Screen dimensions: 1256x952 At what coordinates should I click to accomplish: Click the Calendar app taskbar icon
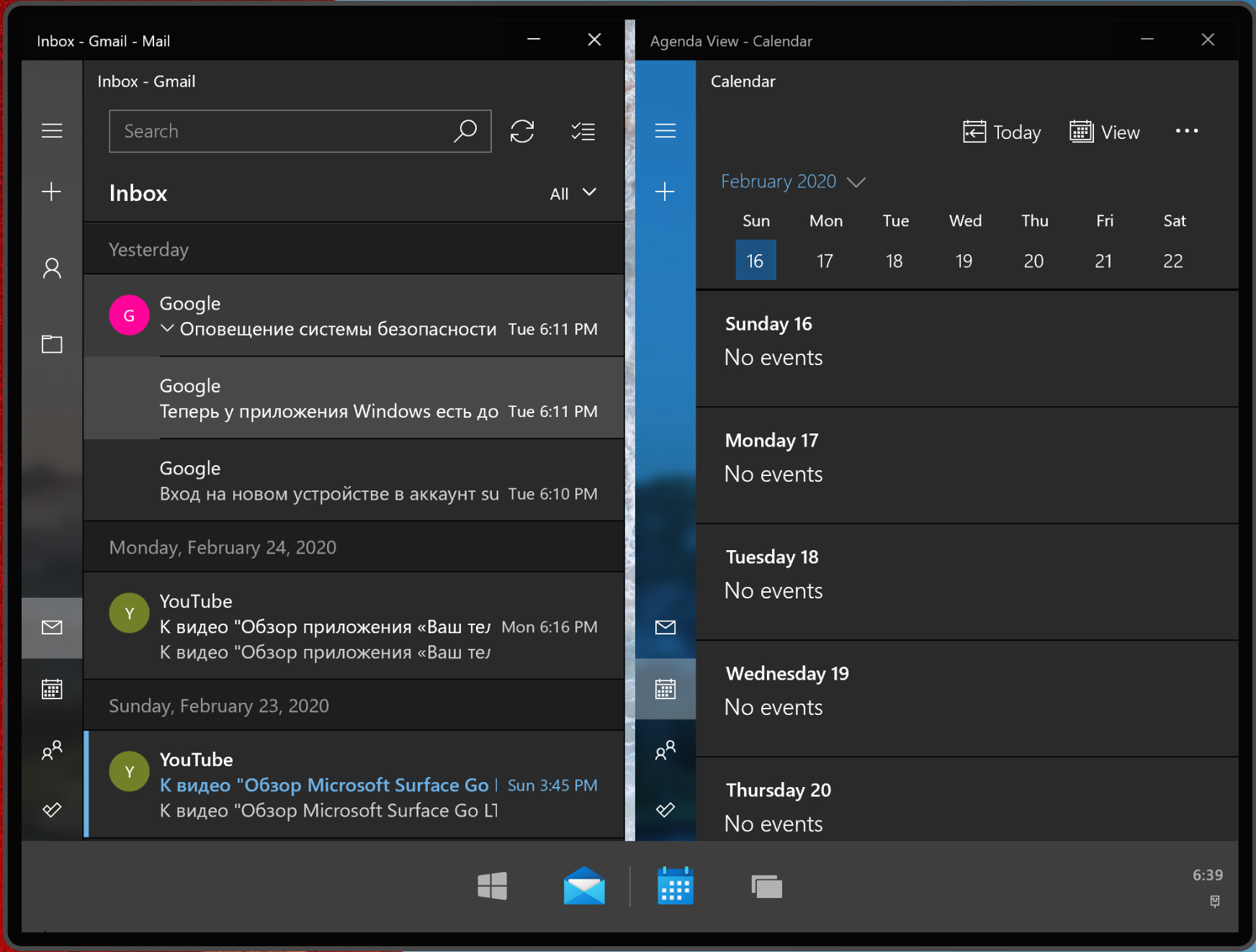tap(676, 886)
